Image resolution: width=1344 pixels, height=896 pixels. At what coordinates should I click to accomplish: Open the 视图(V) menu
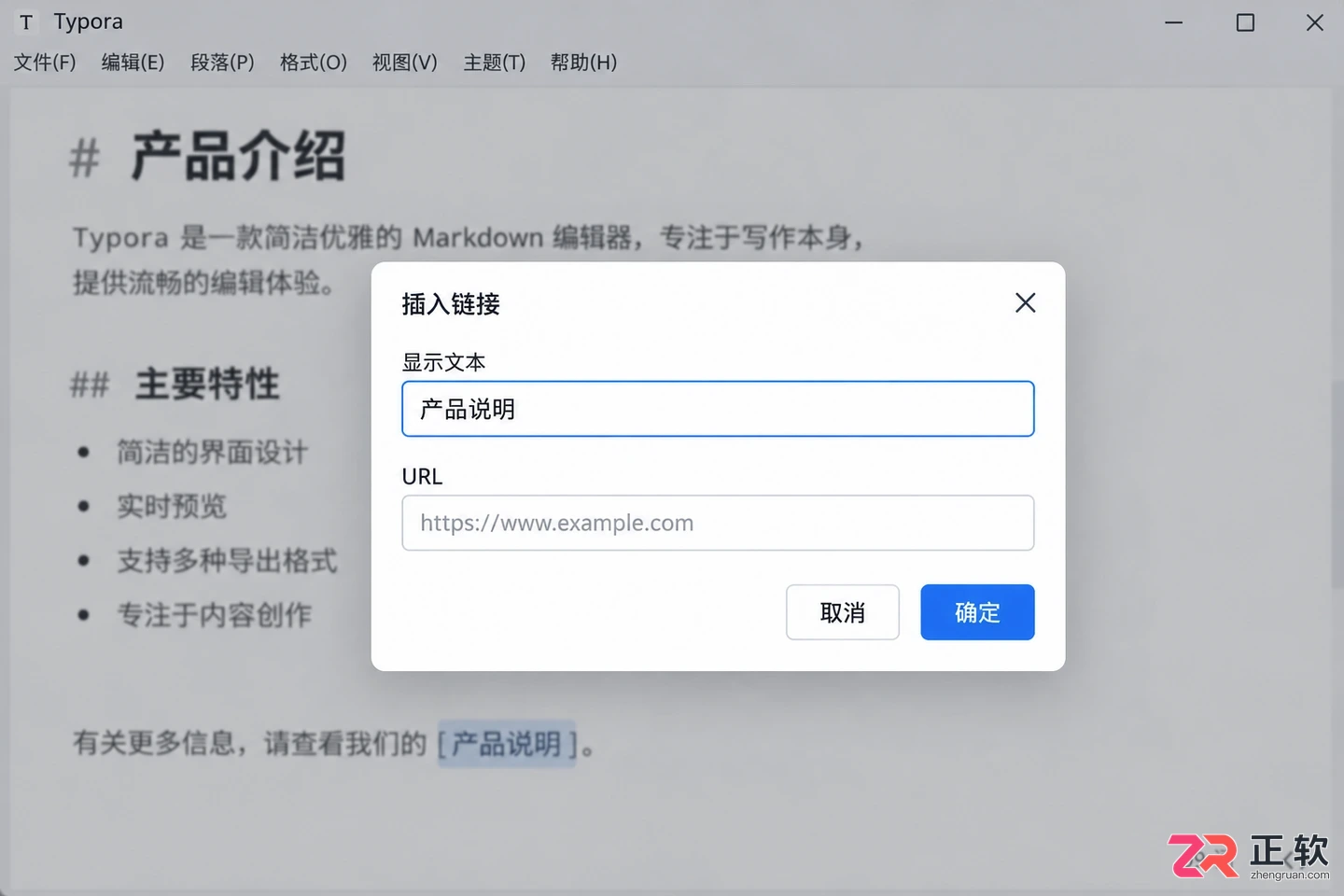[x=405, y=63]
